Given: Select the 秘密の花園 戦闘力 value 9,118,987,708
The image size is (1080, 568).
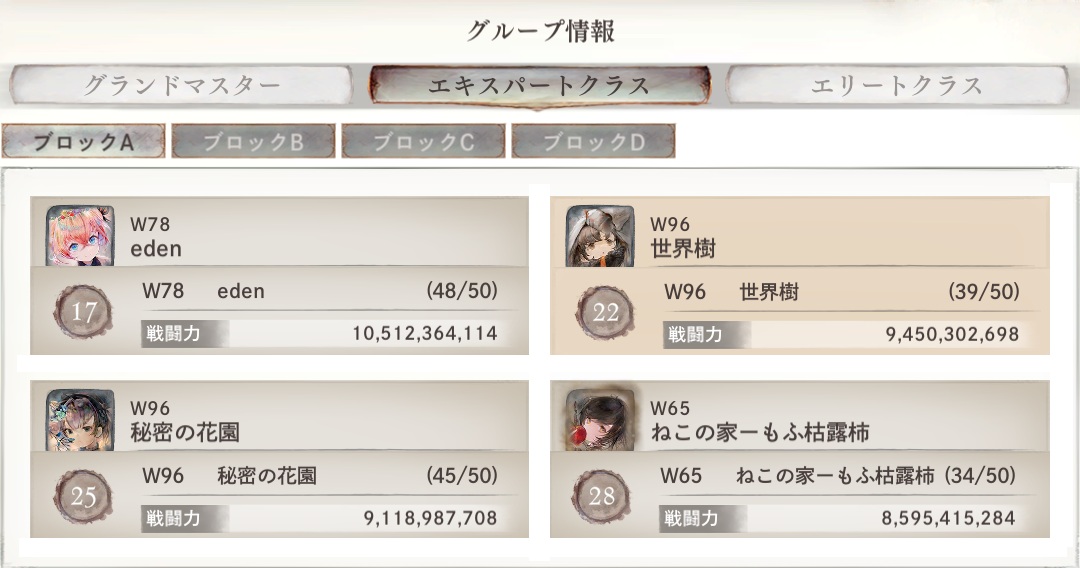Looking at the screenshot, I should pos(430,518).
